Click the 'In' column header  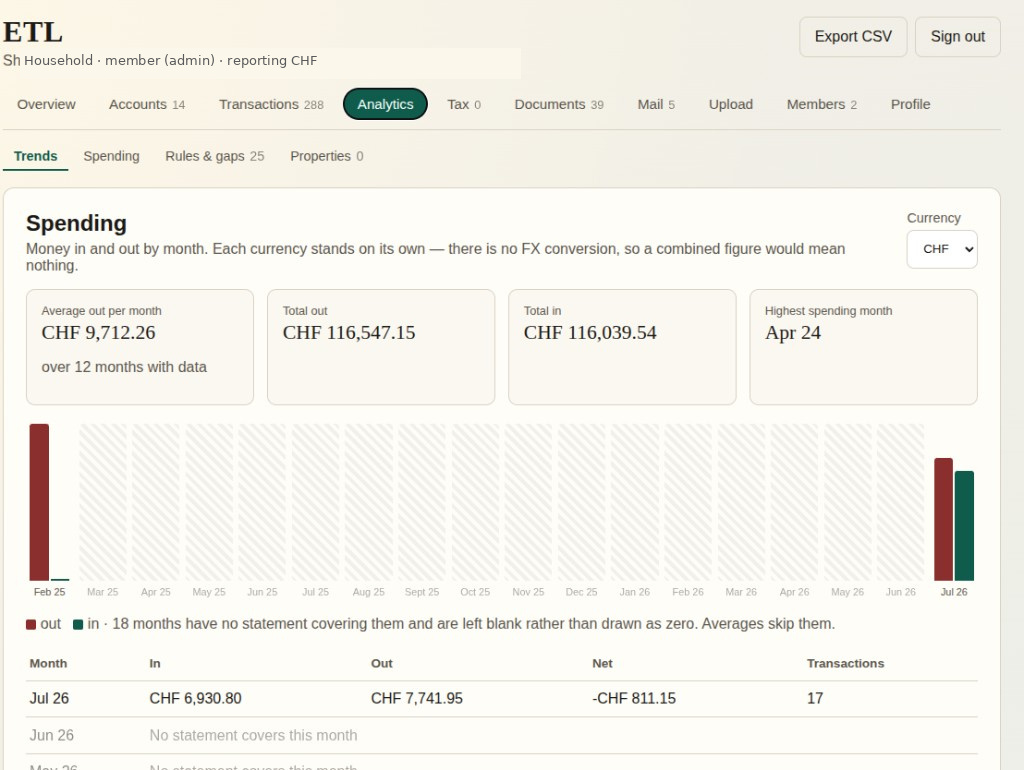pos(155,664)
